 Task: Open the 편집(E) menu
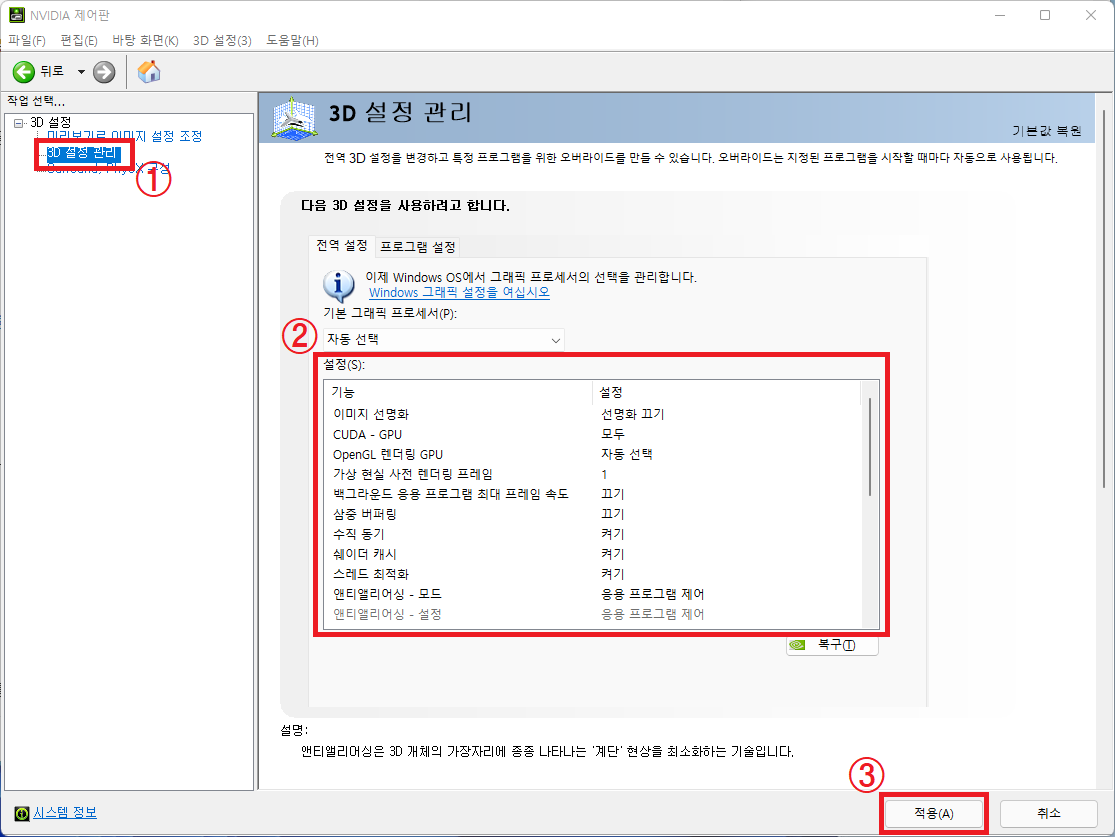click(79, 41)
